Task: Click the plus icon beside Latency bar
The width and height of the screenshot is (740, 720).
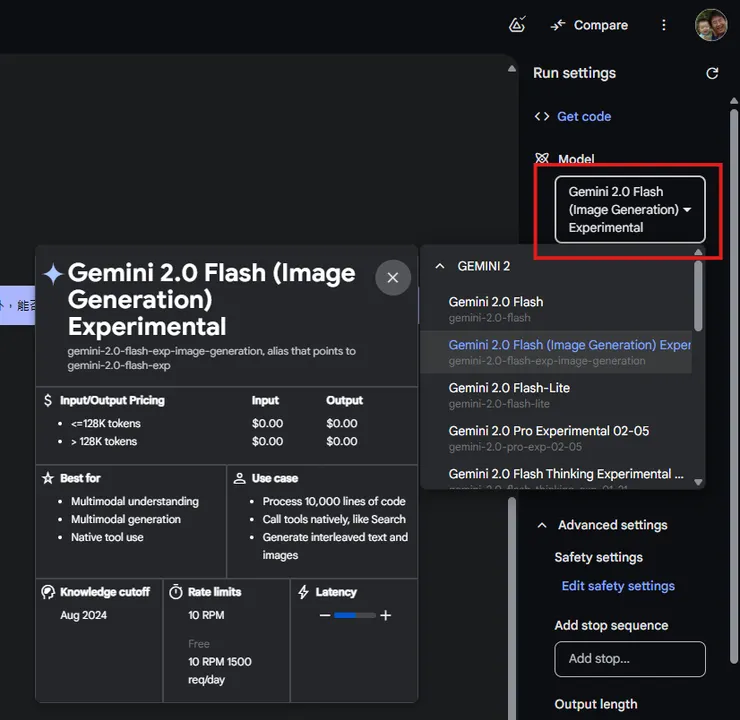Action: (386, 615)
